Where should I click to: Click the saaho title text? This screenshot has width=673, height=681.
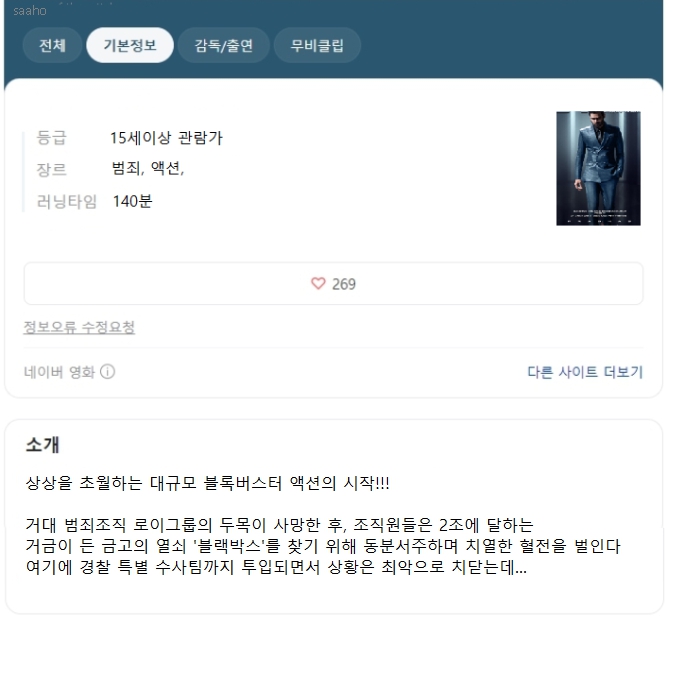click(30, 10)
